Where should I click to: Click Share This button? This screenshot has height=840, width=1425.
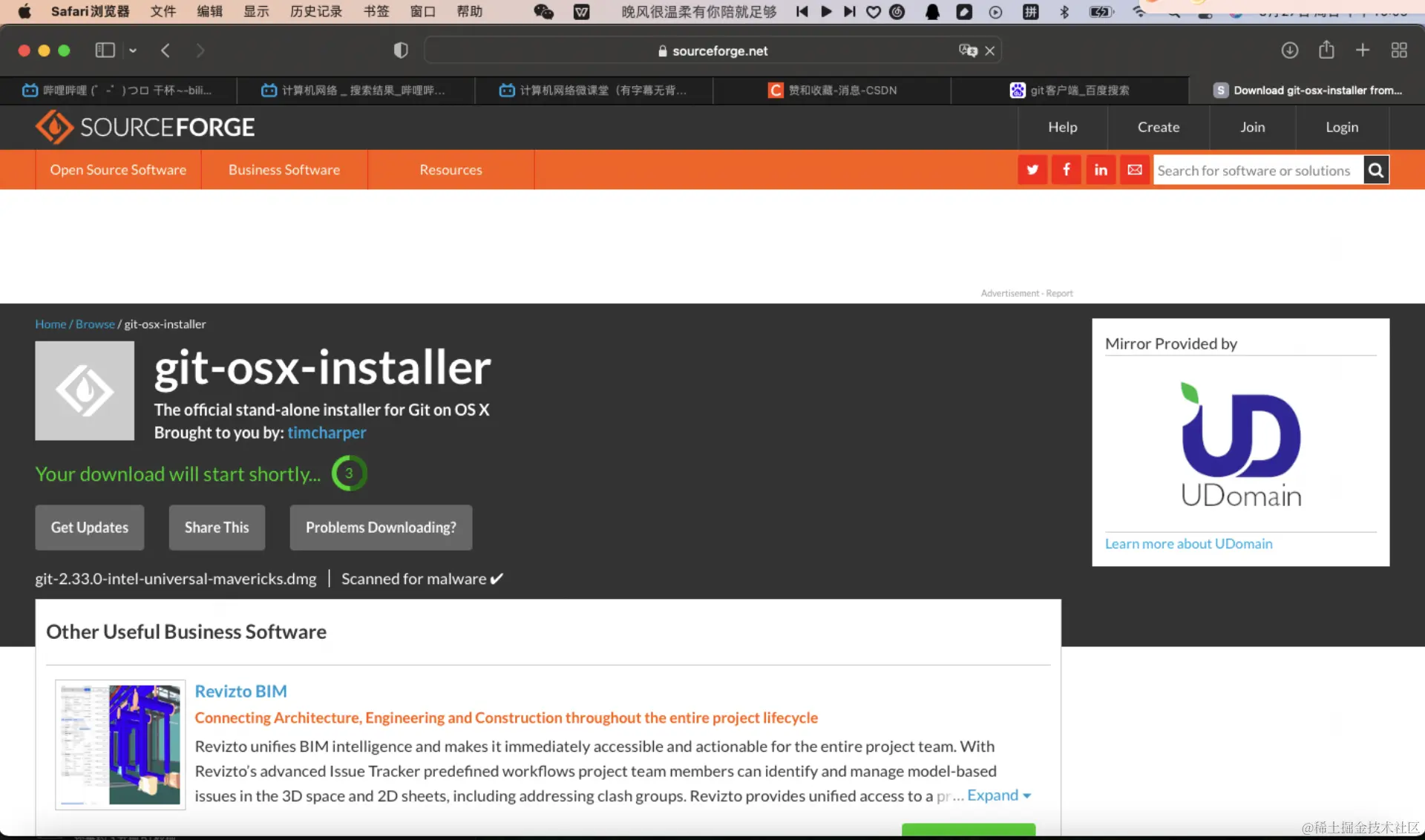pyautogui.click(x=217, y=528)
